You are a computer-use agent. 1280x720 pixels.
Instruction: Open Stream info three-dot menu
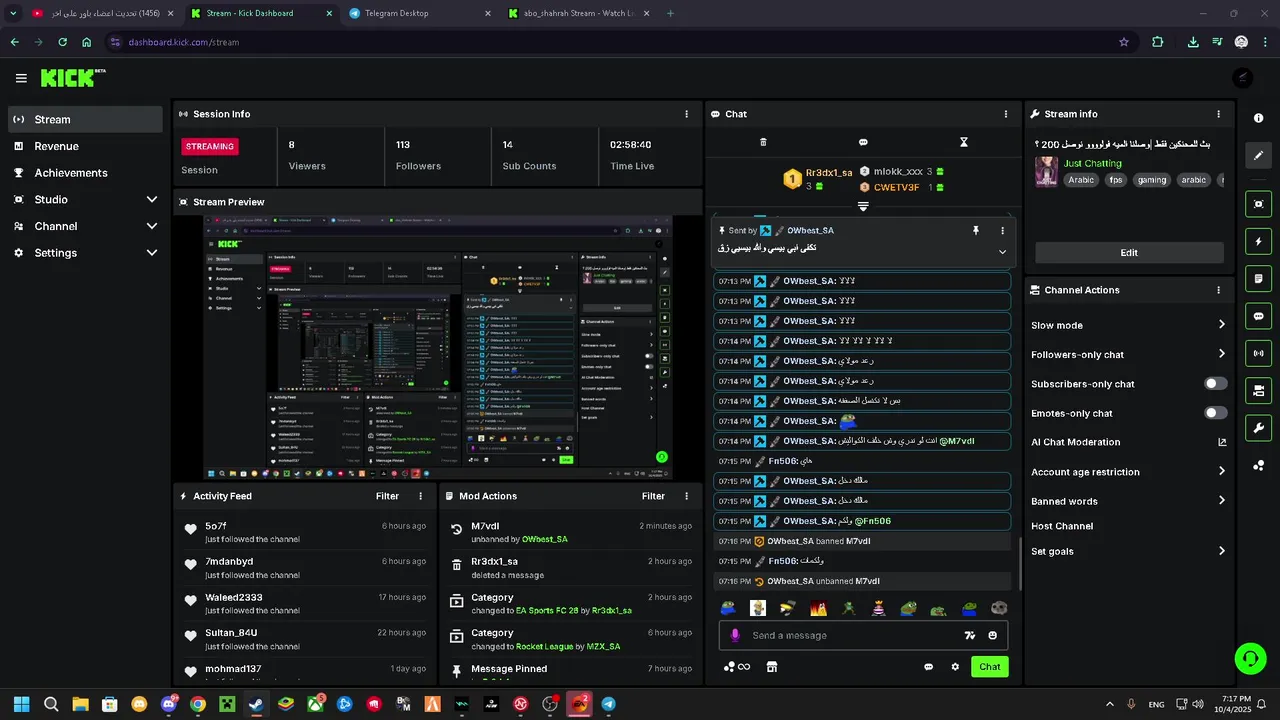tap(1218, 114)
